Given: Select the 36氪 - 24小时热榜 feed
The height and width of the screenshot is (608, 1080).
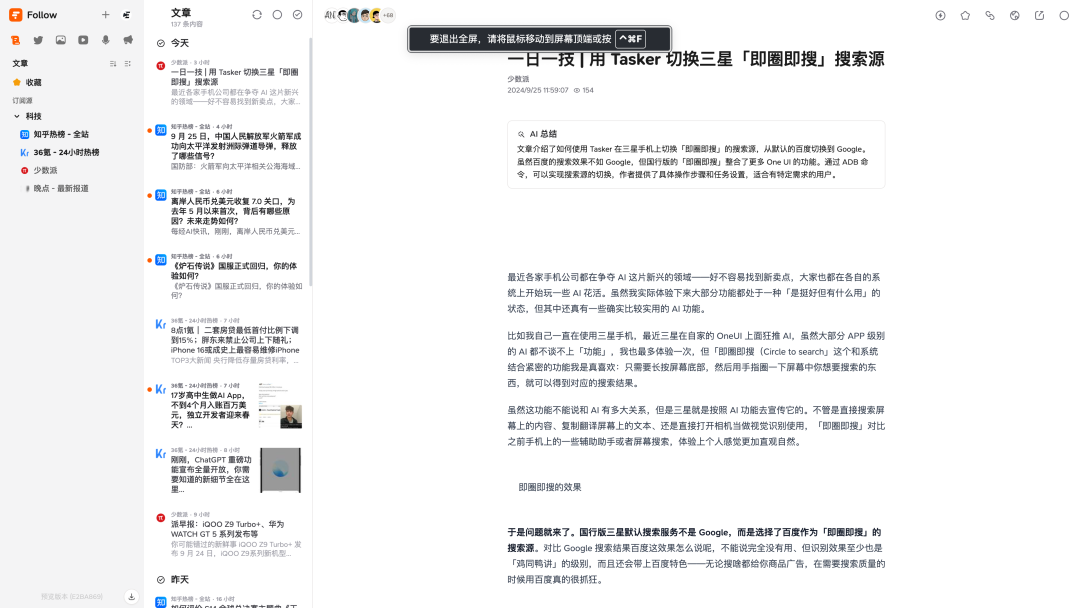Looking at the screenshot, I should [x=72, y=152].
